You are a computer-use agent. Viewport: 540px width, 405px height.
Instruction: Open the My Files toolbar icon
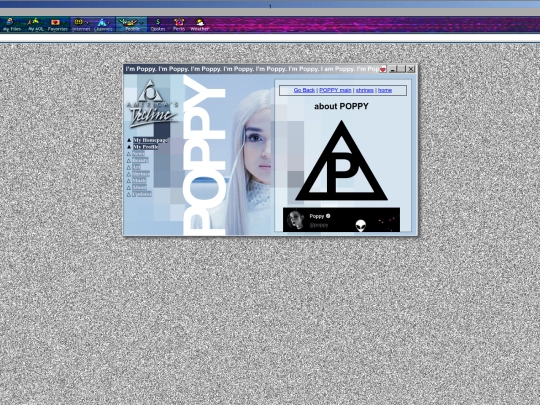coord(10,22)
